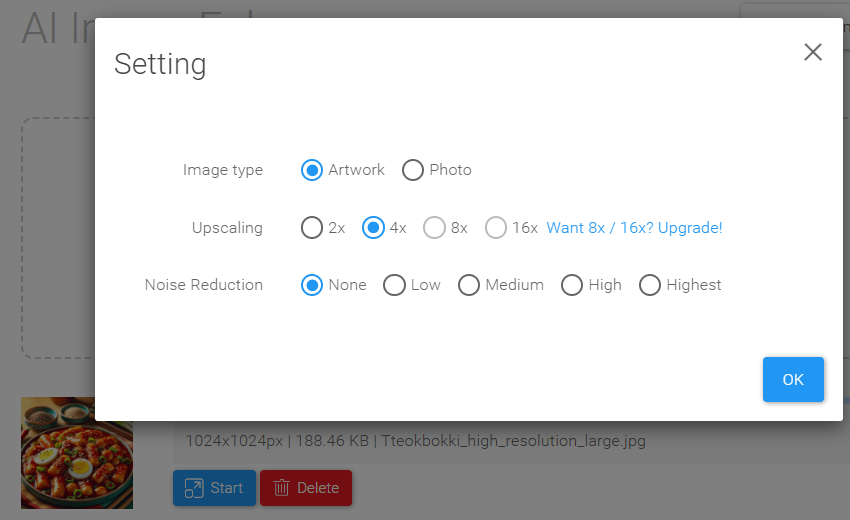Click the red Delete button

(x=306, y=488)
